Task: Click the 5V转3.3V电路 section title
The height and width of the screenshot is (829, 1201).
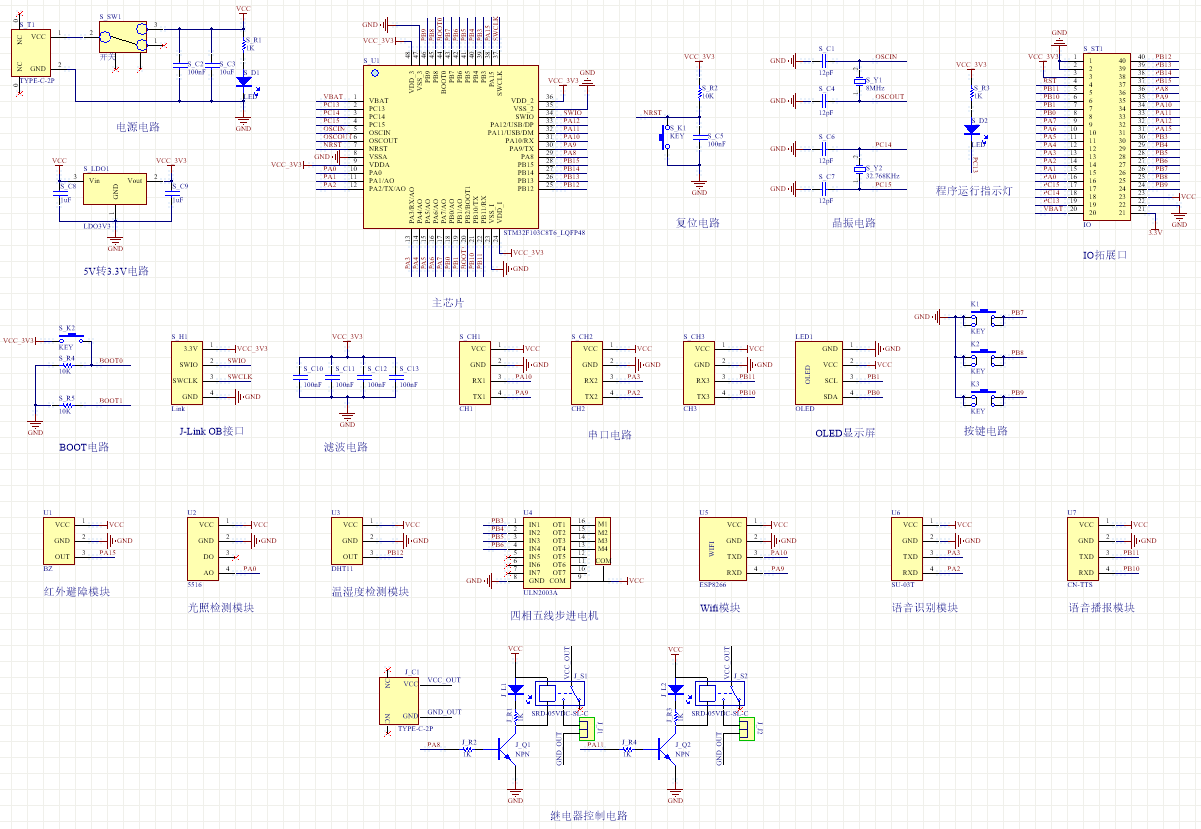Action: pos(115,271)
